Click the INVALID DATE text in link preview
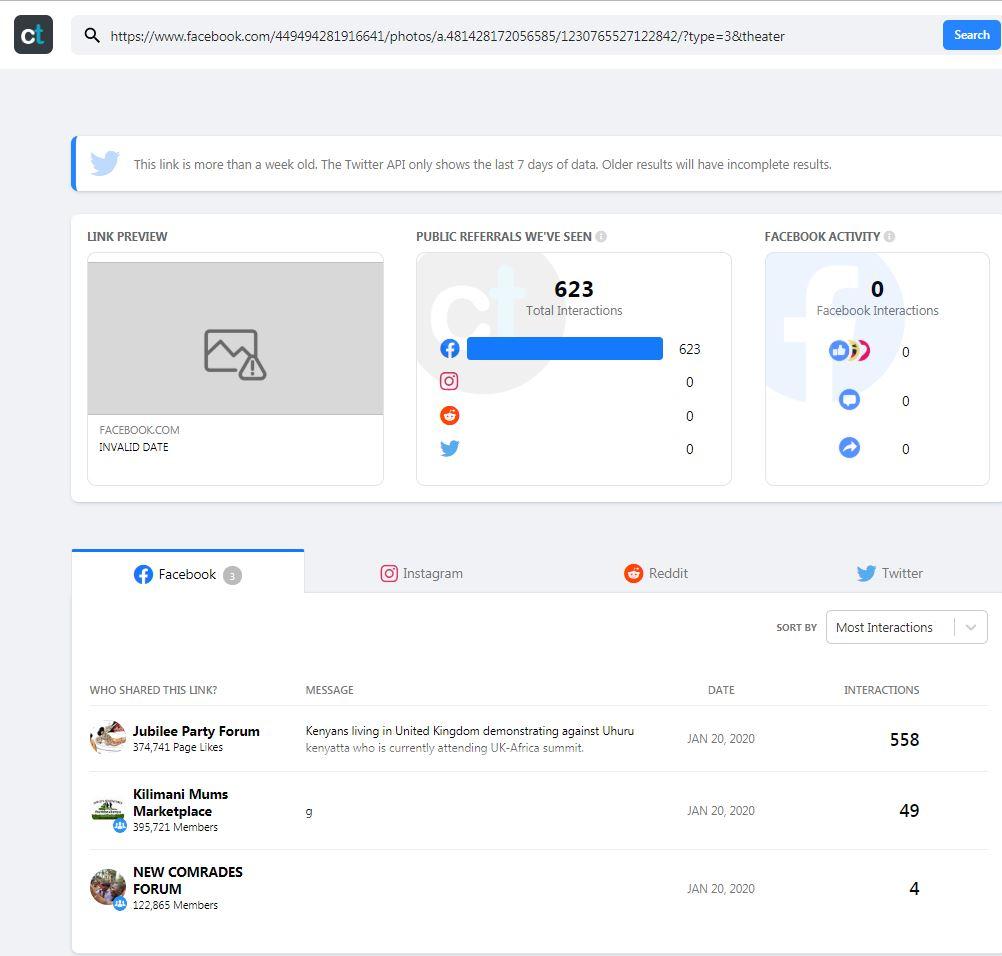Screen dimensions: 1002x956 tap(134, 447)
